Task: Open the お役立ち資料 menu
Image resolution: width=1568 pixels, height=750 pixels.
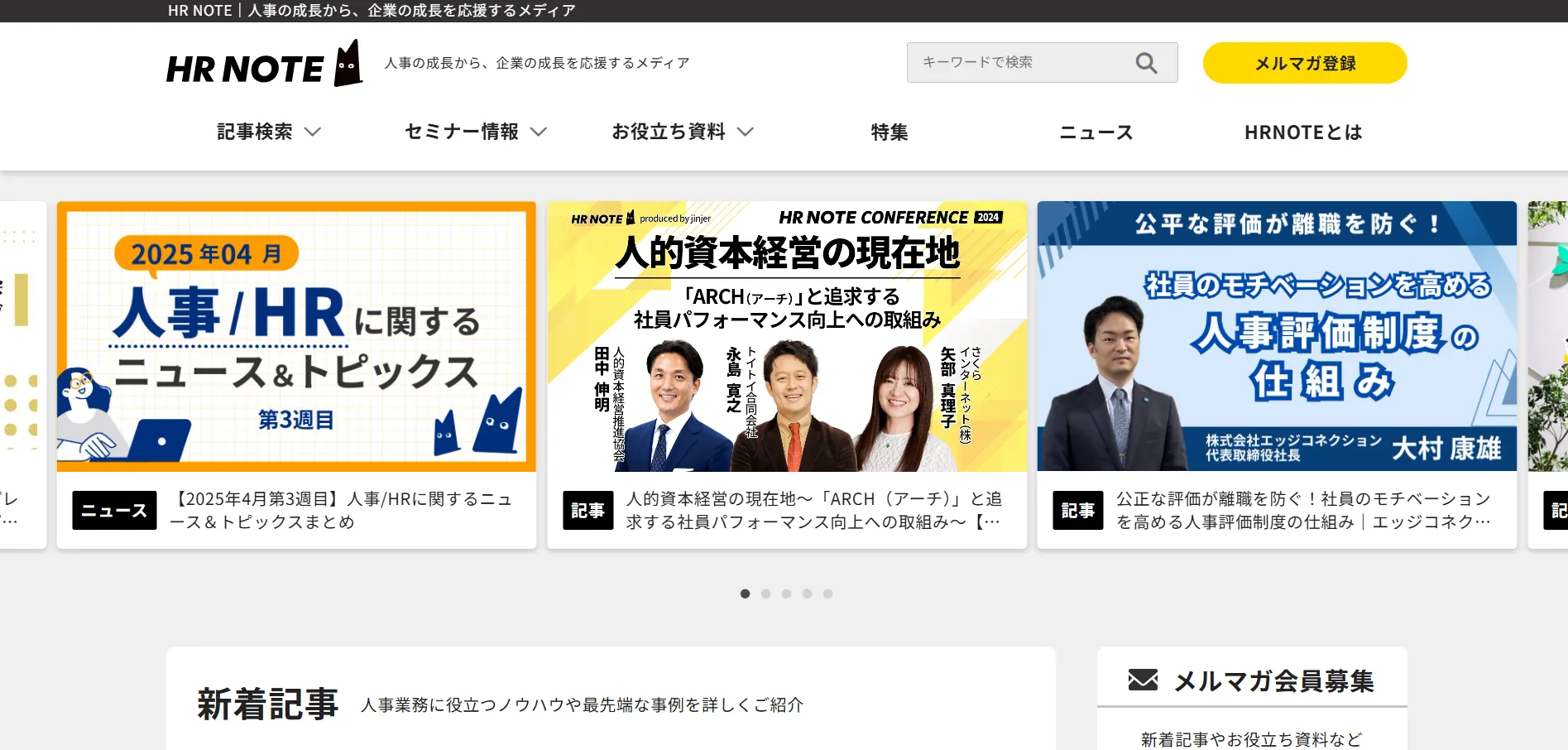Action: tap(683, 132)
